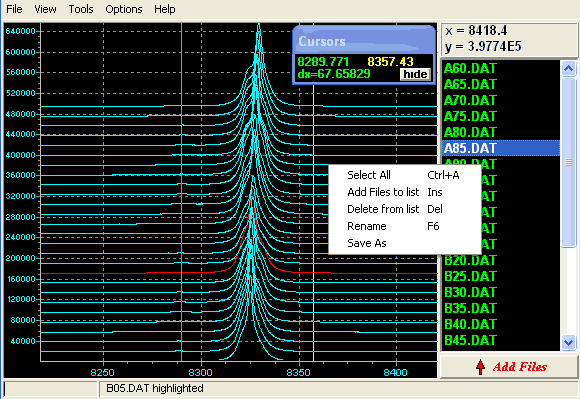The width and height of the screenshot is (580, 399).
Task: Hide the Cursors panel
Action: 415,74
